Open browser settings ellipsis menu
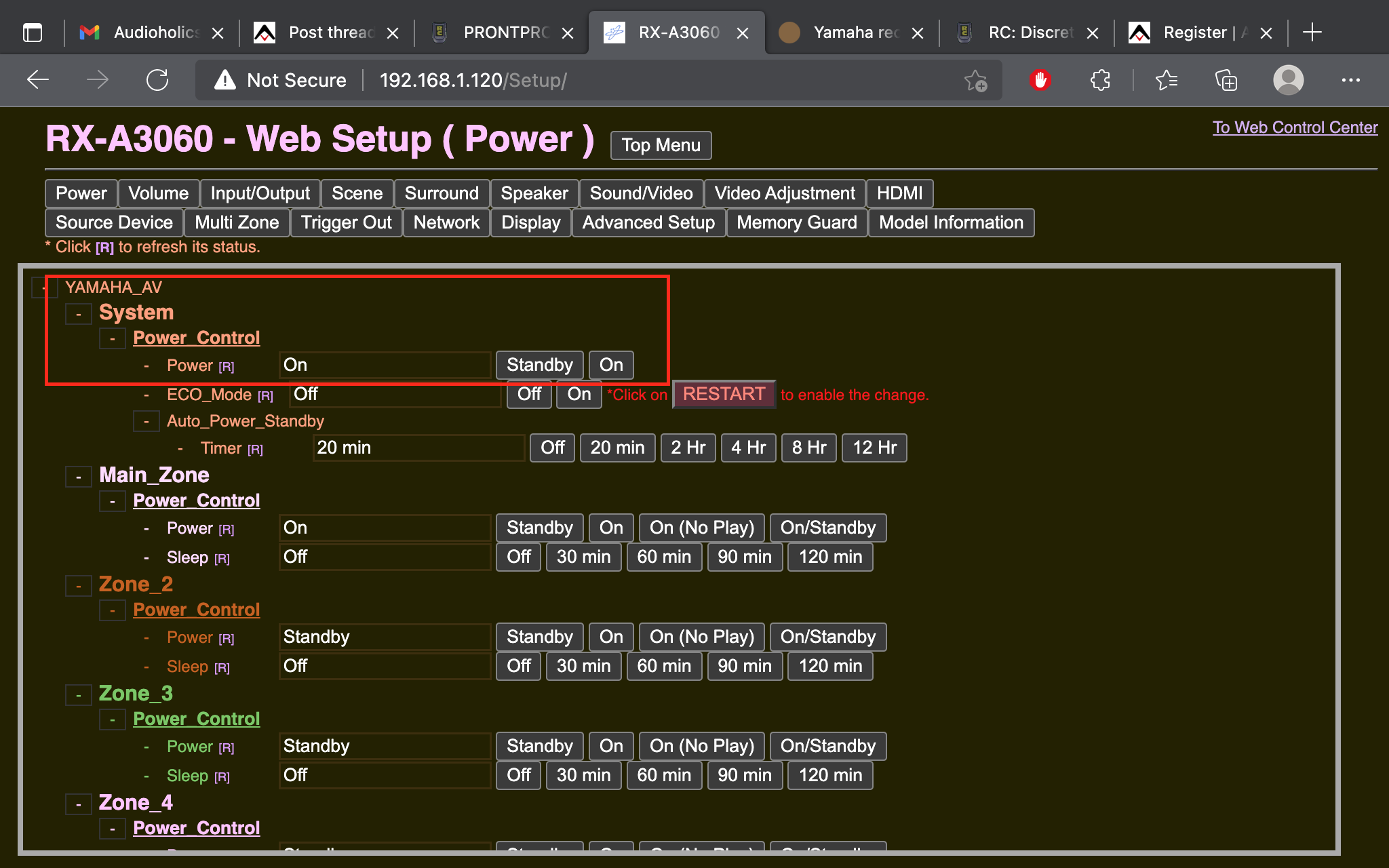Screen dimensions: 1389x868 click(1350, 80)
